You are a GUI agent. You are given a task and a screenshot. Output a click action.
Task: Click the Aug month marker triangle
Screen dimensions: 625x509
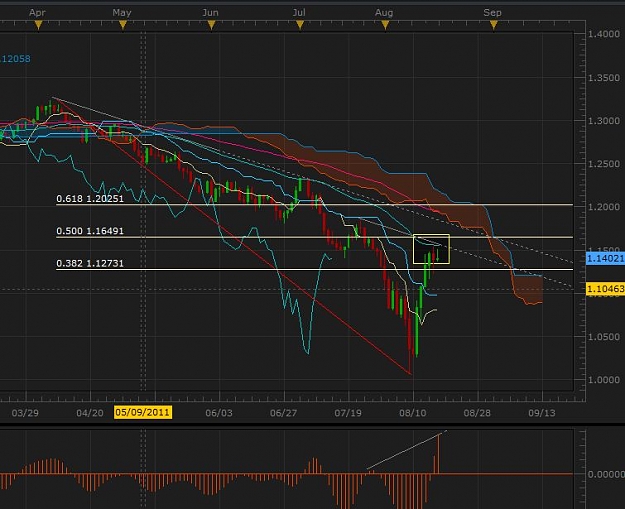(x=385, y=26)
